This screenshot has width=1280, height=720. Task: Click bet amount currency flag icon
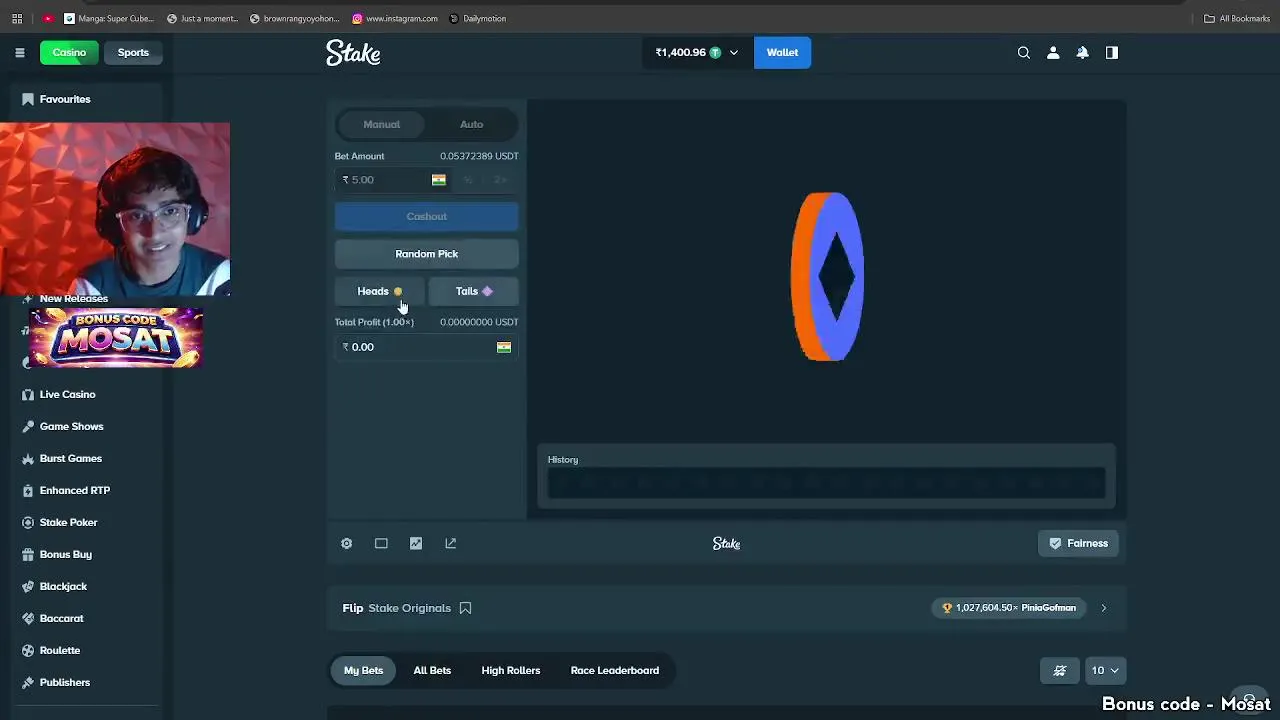pos(438,180)
